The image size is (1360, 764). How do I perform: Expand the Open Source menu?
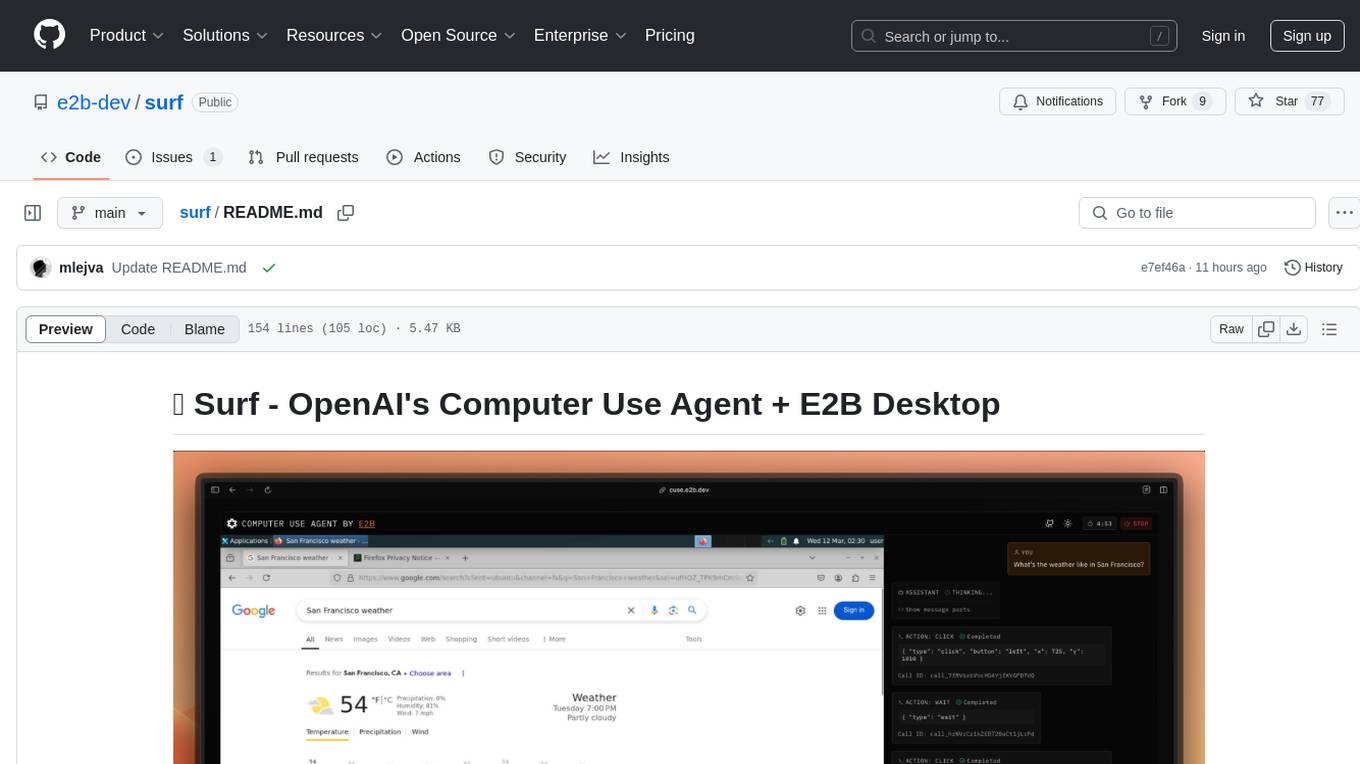pos(458,35)
